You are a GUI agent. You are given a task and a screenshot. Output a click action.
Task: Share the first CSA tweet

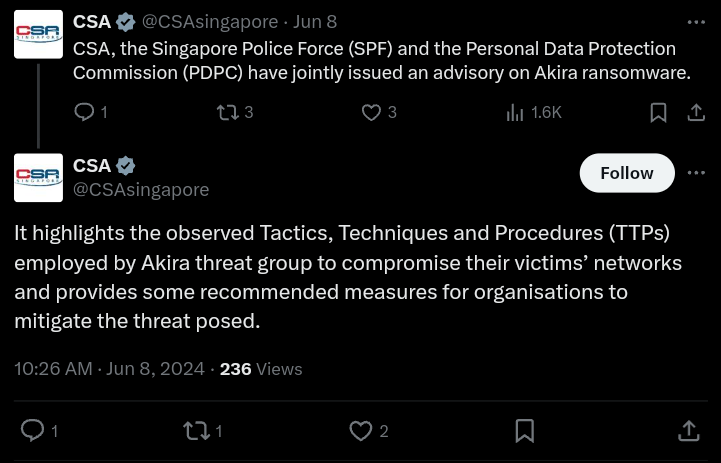(x=696, y=112)
